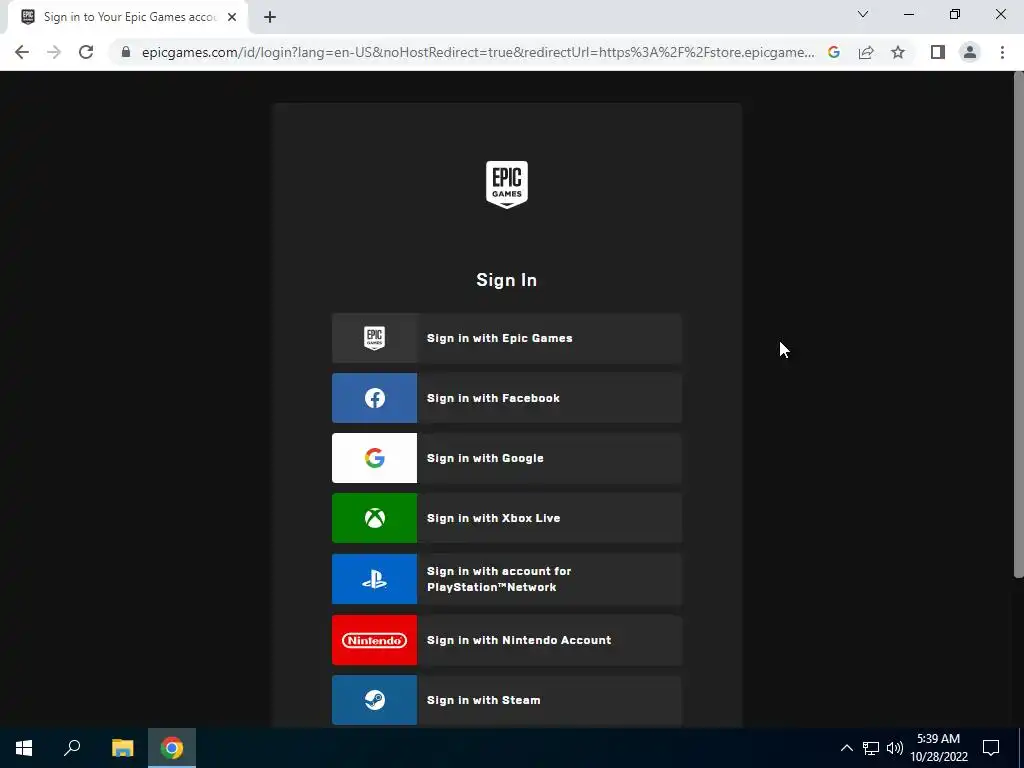
Task: Sign in with Xbox Live
Action: coord(507,519)
